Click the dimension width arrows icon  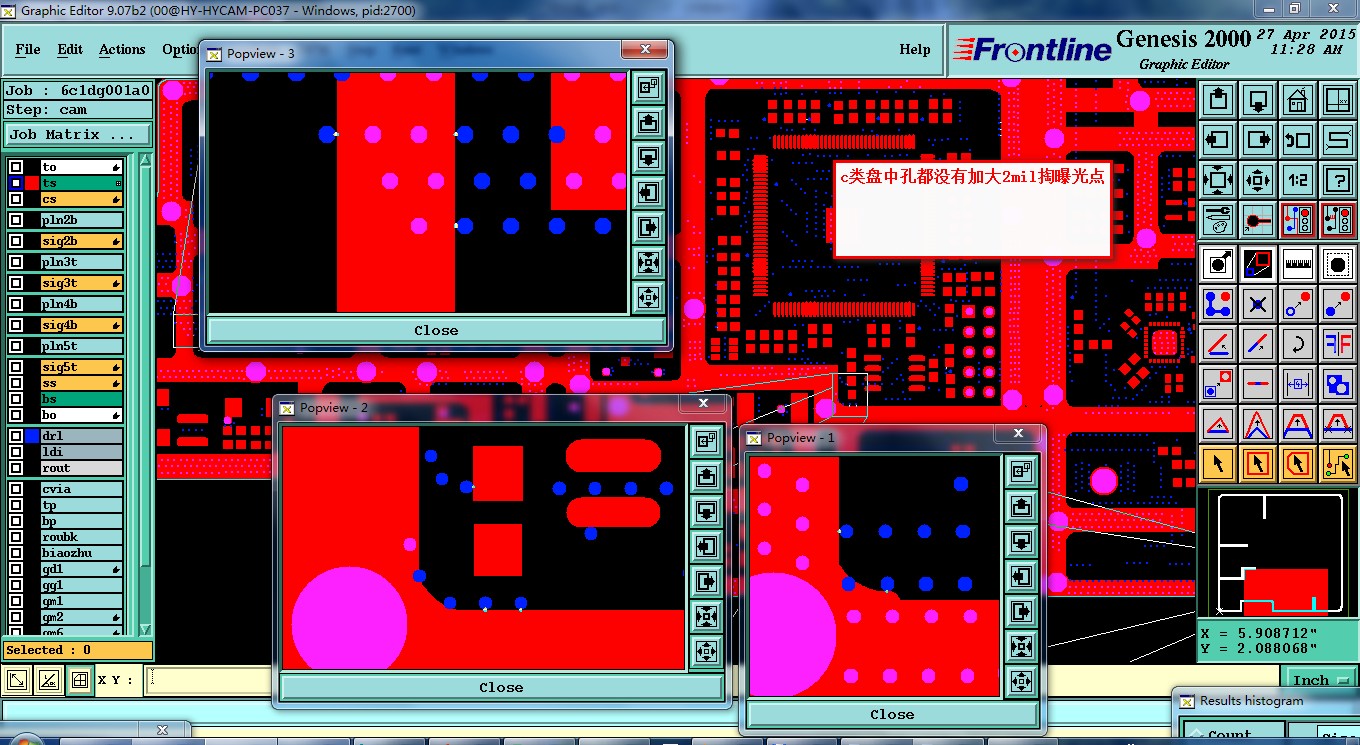point(1298,383)
